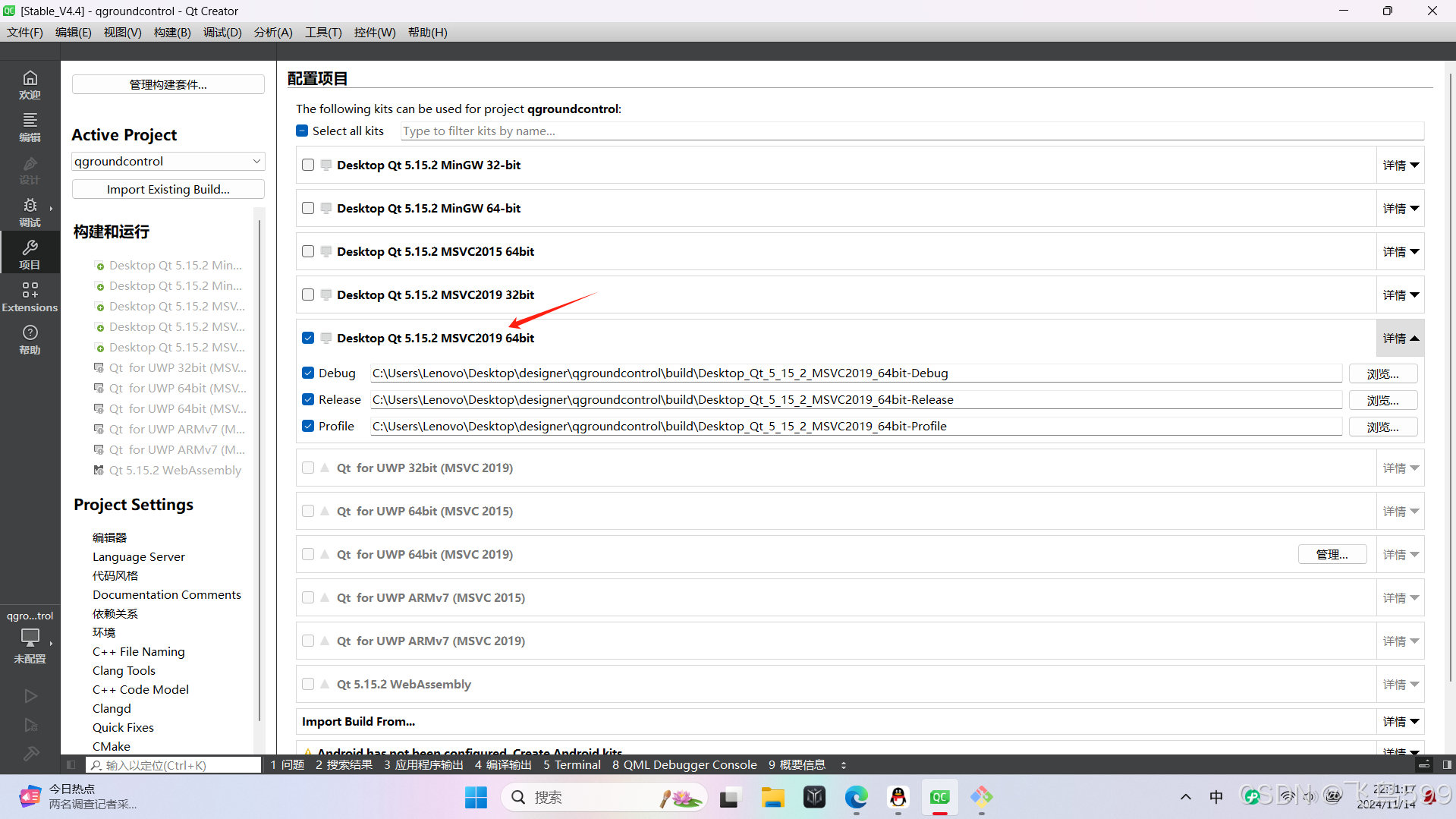Toggle the right sidebar button in status bar
Viewport: 1456px width, 819px height.
click(1447, 764)
